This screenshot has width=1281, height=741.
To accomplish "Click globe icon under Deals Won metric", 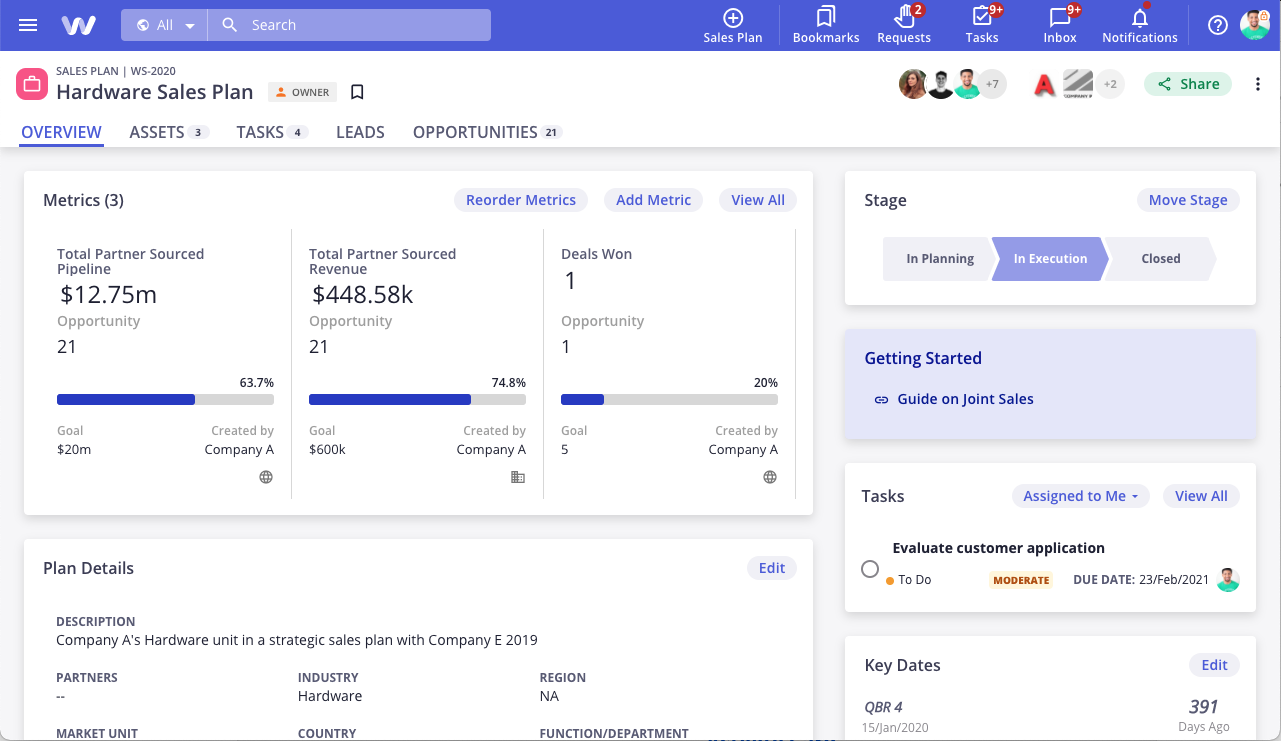I will click(770, 477).
